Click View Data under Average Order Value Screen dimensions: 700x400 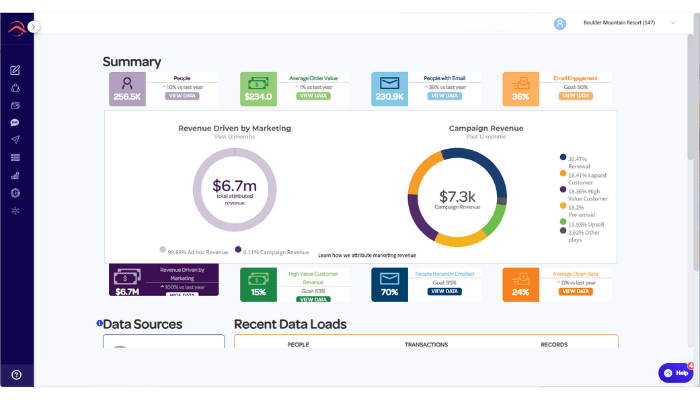tap(313, 96)
